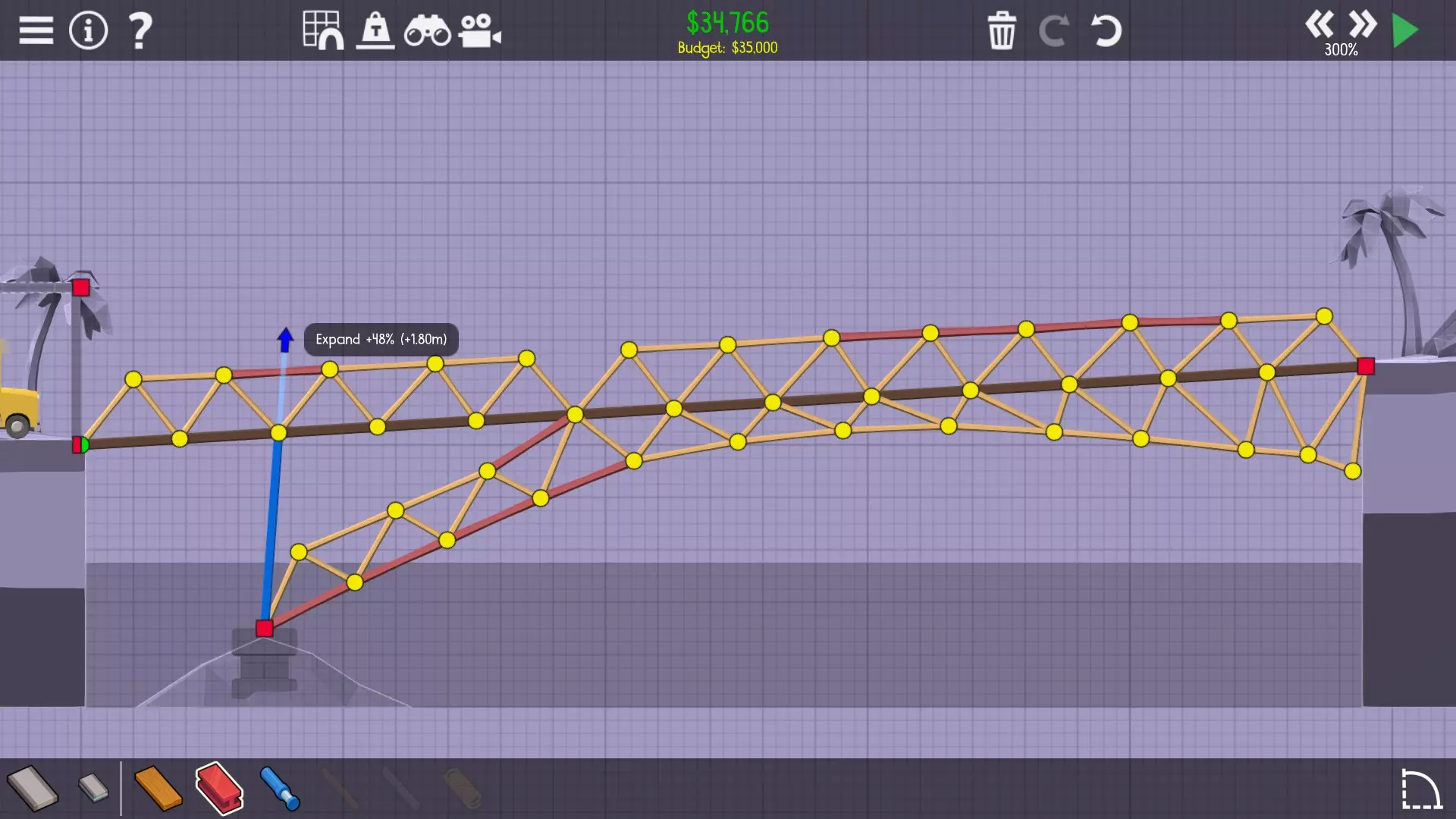
Task: Select the blue hydraulics material
Action: coord(280,789)
